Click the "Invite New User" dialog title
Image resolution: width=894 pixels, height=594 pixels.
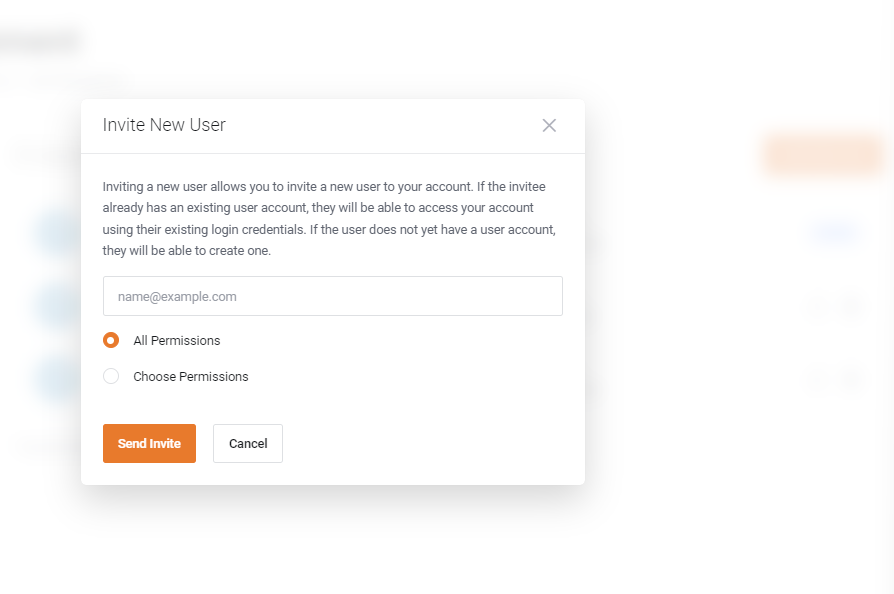[164, 125]
